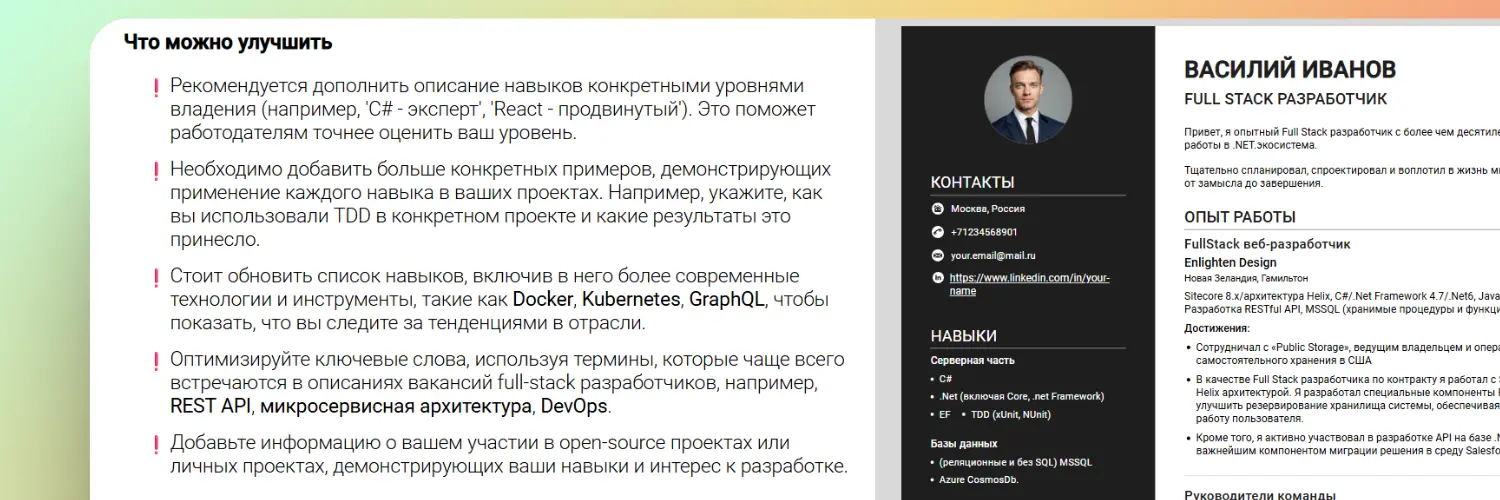The image size is (1500, 500).
Task: Click the highlighted word 'DevOps'
Action: tap(574, 407)
